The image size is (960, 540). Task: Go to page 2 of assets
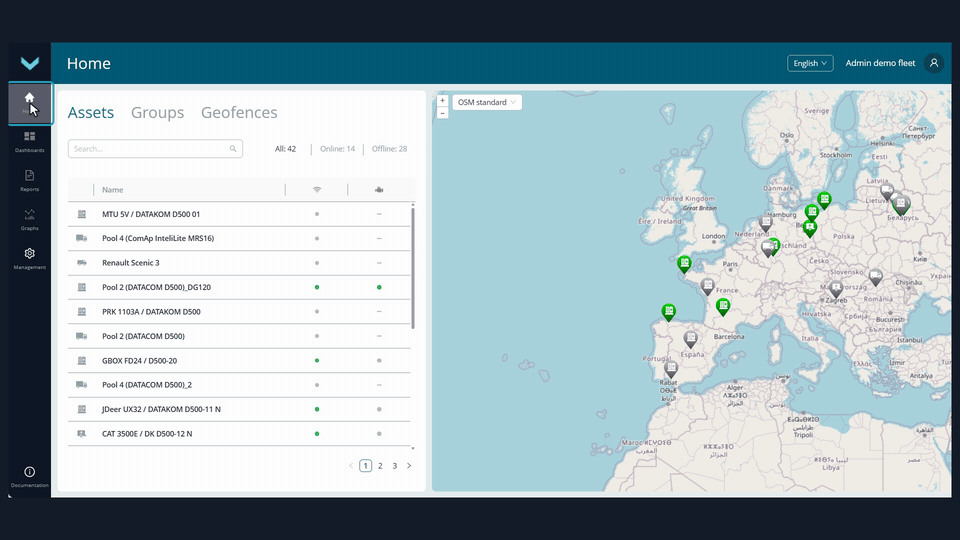[x=380, y=466]
